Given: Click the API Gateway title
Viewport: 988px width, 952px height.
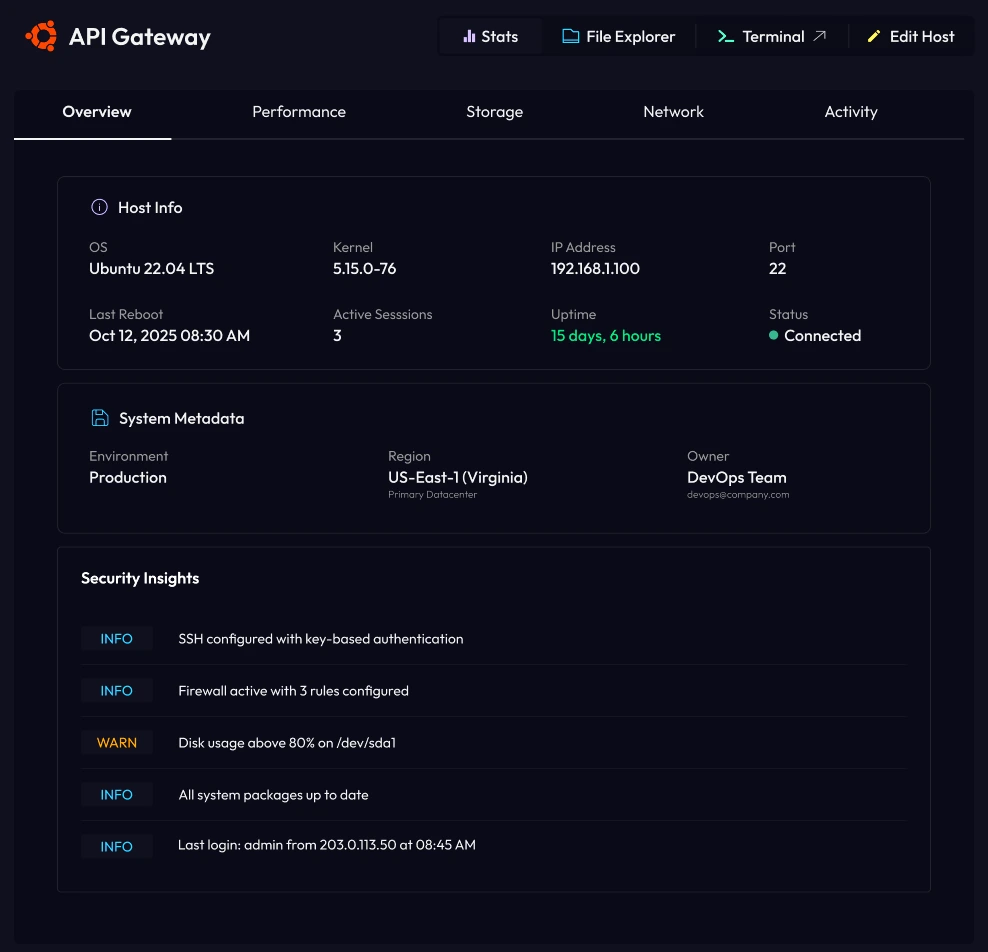Looking at the screenshot, I should pyautogui.click(x=139, y=37).
